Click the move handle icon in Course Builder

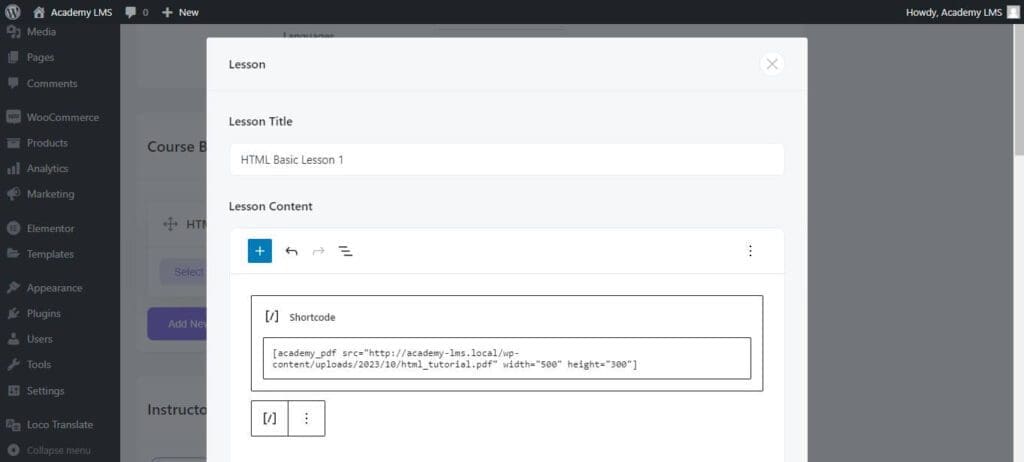(170, 224)
